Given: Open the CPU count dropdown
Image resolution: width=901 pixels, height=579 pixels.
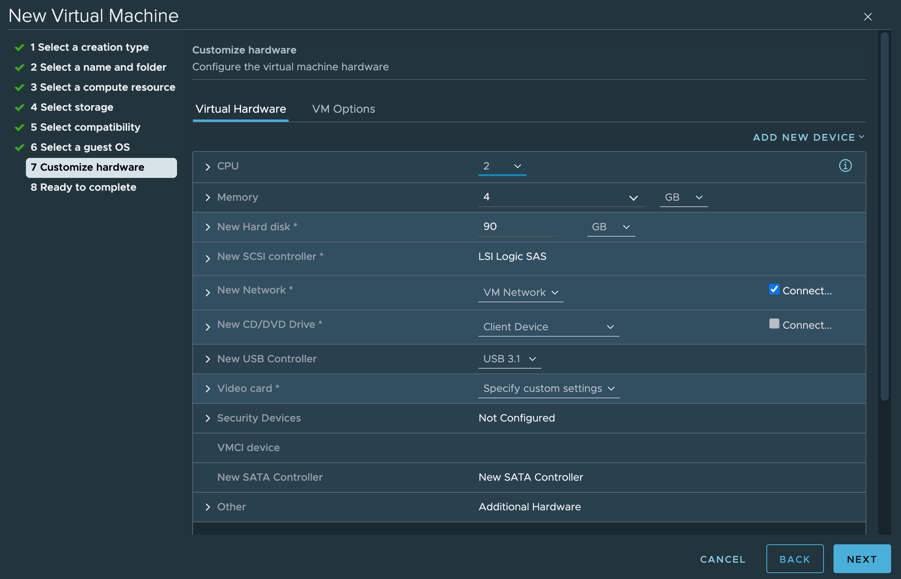Looking at the screenshot, I should [x=502, y=166].
